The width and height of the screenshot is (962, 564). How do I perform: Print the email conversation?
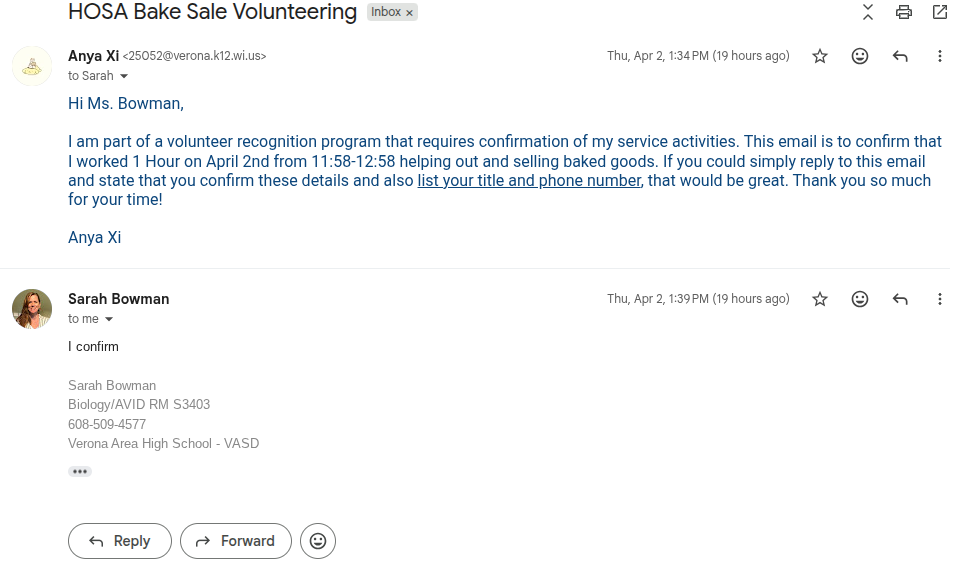click(904, 12)
